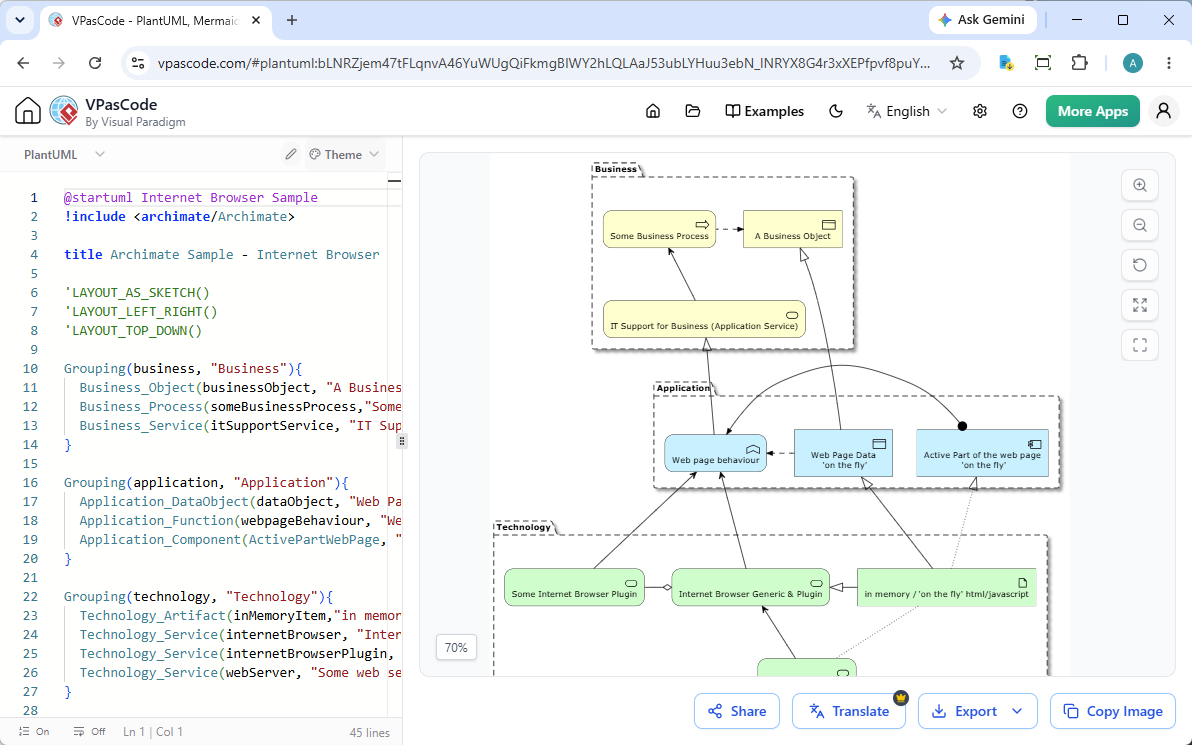This screenshot has height=745, width=1192.
Task: Expand Export options arrow
Action: click(1017, 712)
